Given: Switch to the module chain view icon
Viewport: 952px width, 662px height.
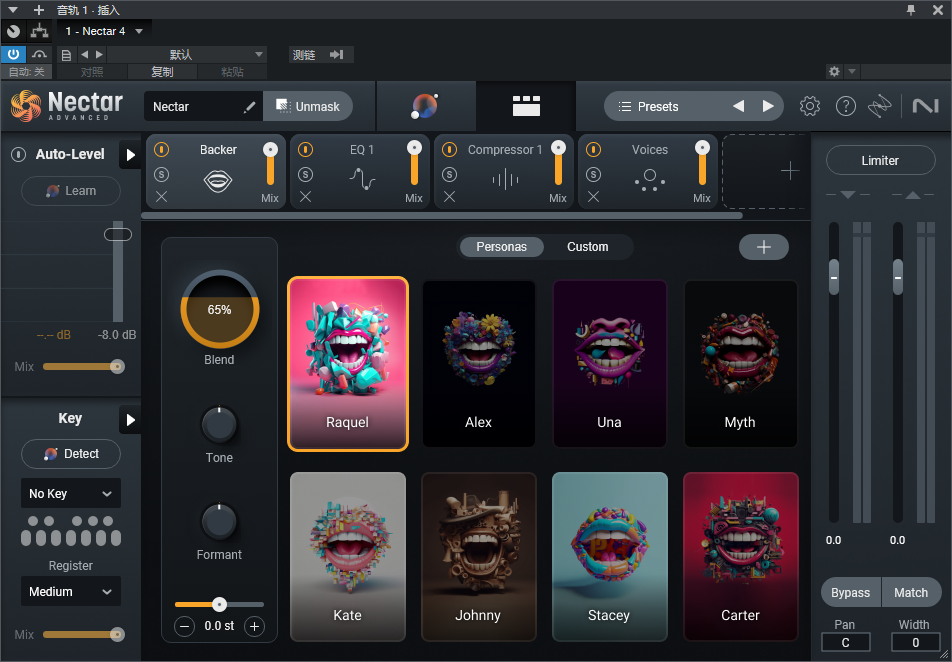Looking at the screenshot, I should (526, 106).
